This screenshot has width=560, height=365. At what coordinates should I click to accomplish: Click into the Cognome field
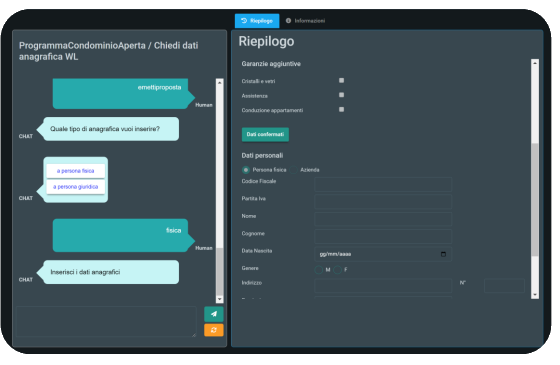pyautogui.click(x=383, y=236)
